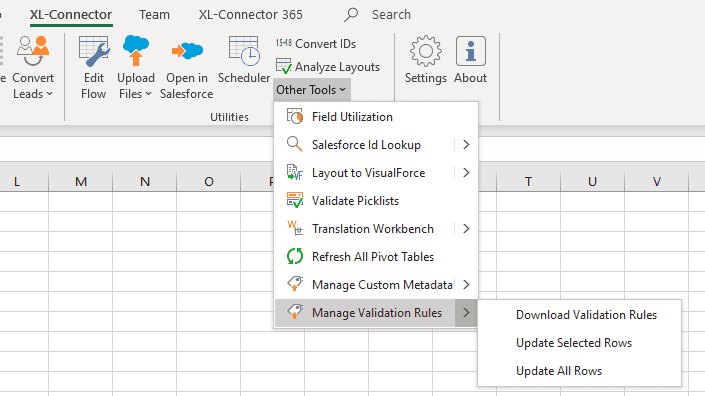This screenshot has width=705, height=396.
Task: Open Upload Files cloud tool
Action: coord(136,67)
